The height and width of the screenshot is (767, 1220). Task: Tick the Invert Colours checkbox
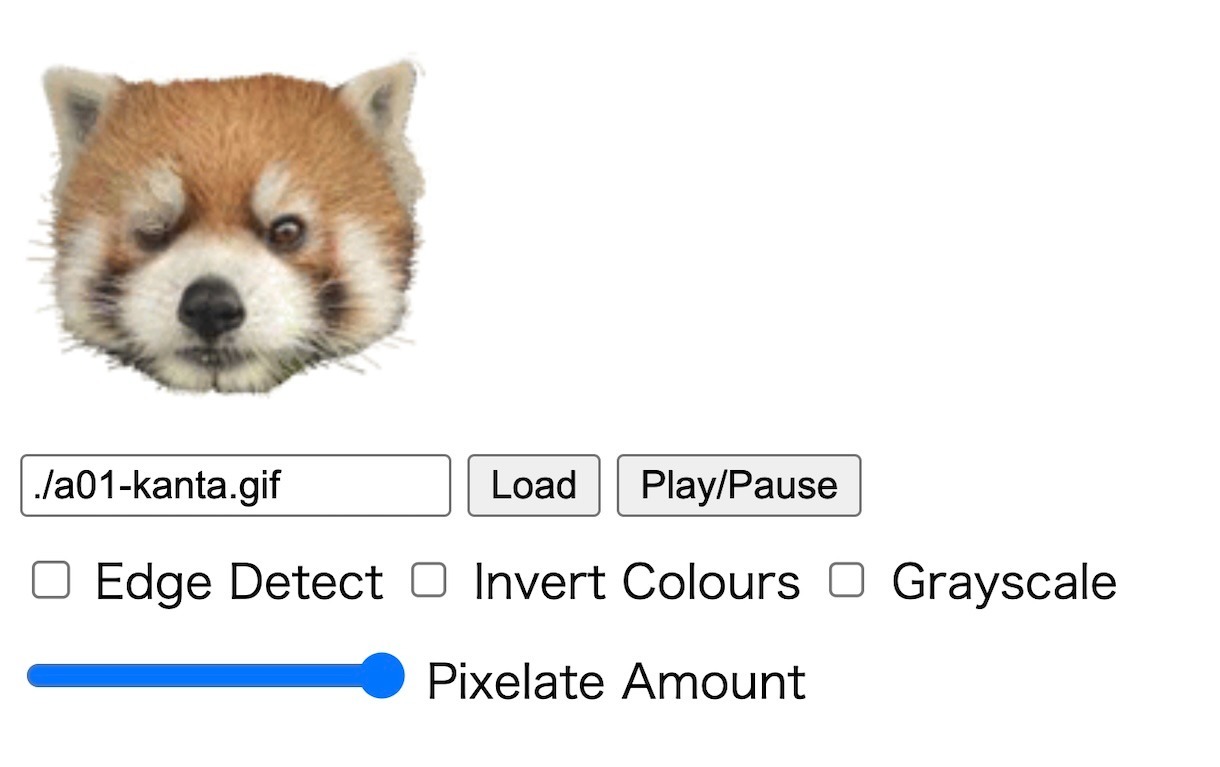tap(429, 580)
